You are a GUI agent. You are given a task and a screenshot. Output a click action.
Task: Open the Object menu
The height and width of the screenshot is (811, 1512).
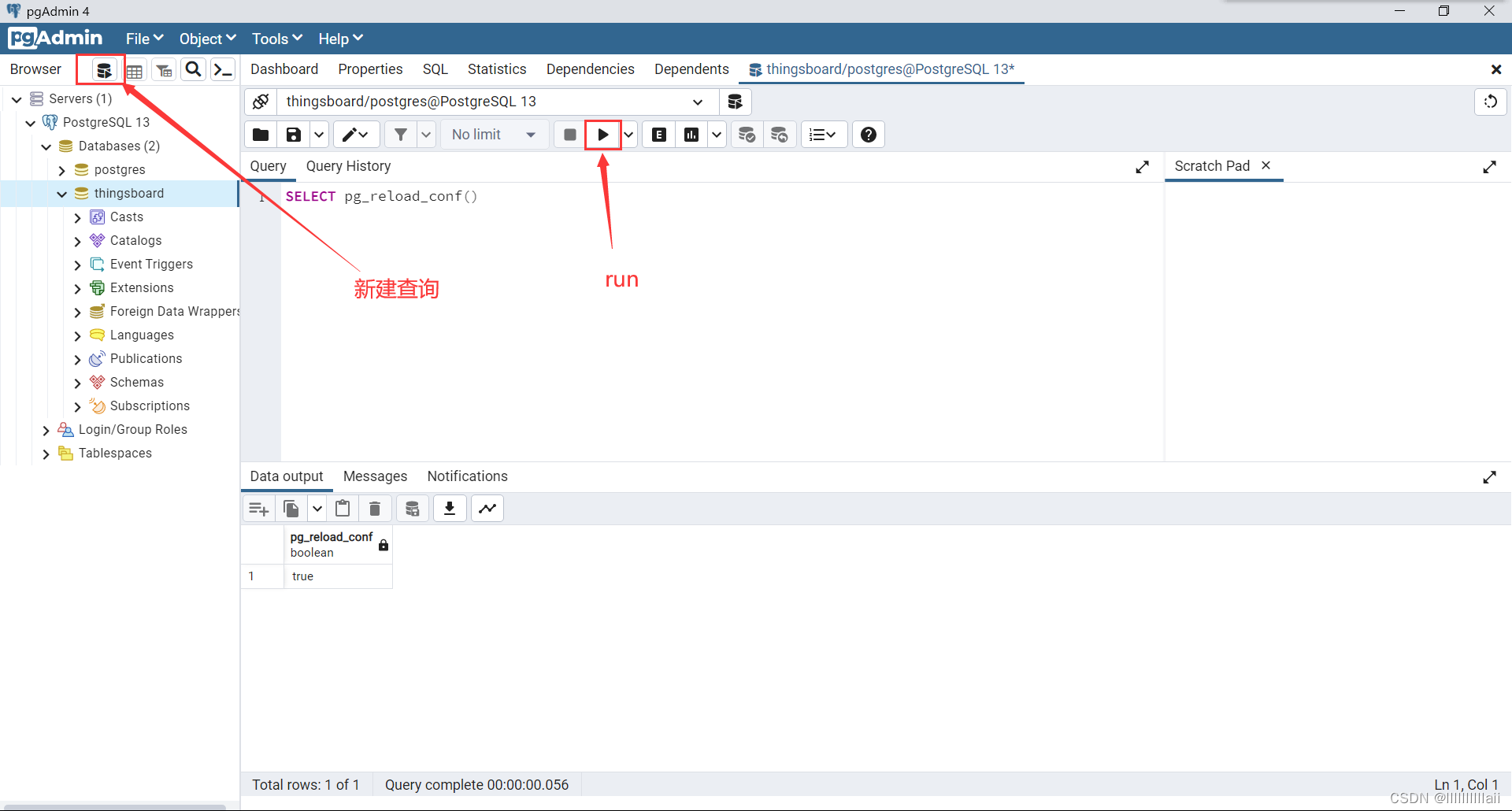[207, 39]
